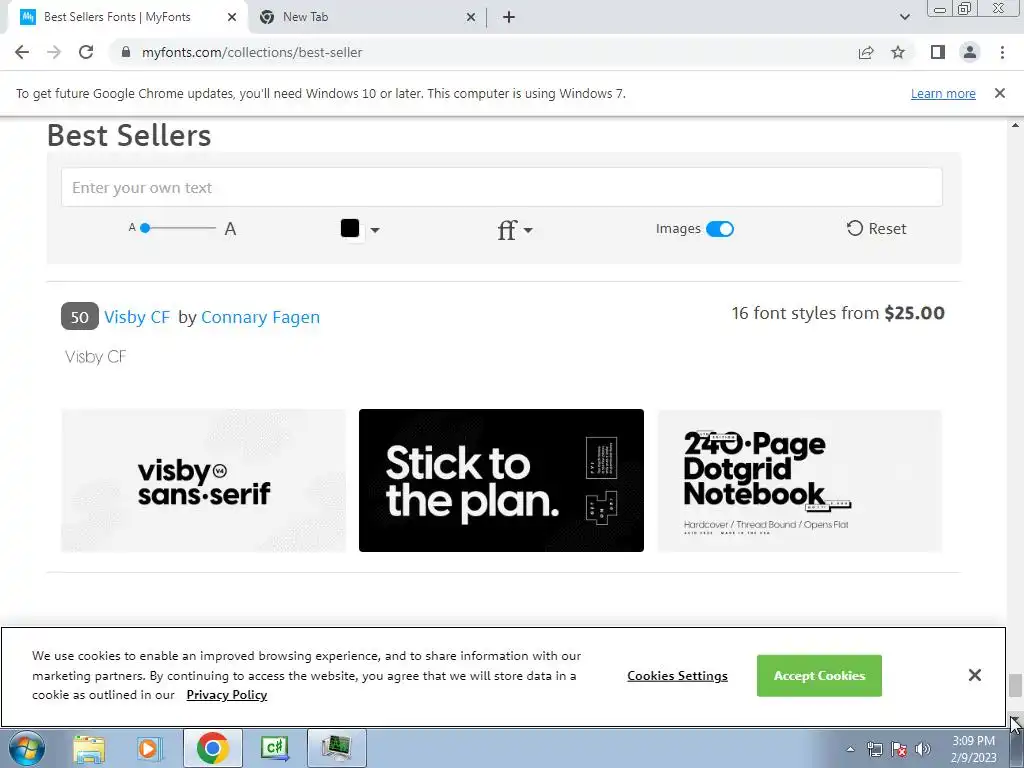Accept Cookies on the banner

pos(820,676)
